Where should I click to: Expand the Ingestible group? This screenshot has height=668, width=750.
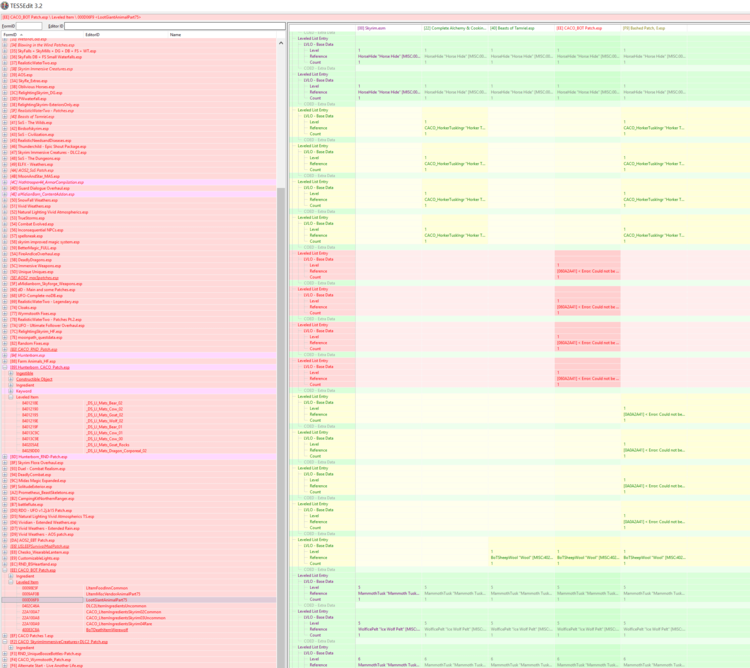point(11,373)
